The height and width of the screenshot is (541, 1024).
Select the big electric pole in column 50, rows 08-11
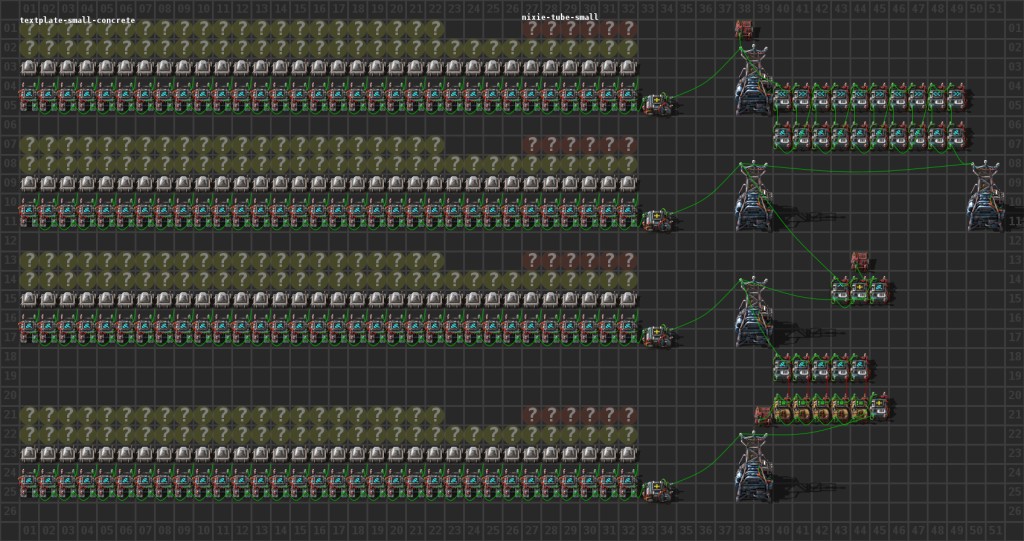click(x=985, y=195)
